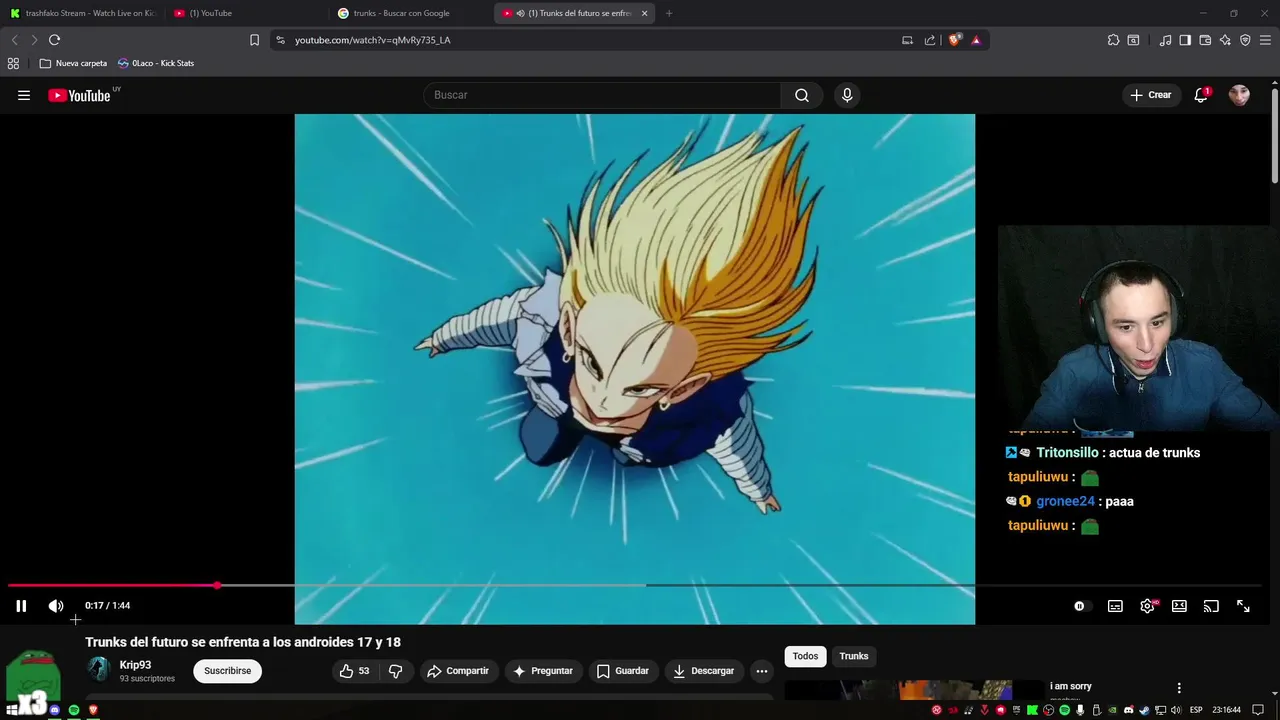Click the Preguntar button

pyautogui.click(x=543, y=671)
